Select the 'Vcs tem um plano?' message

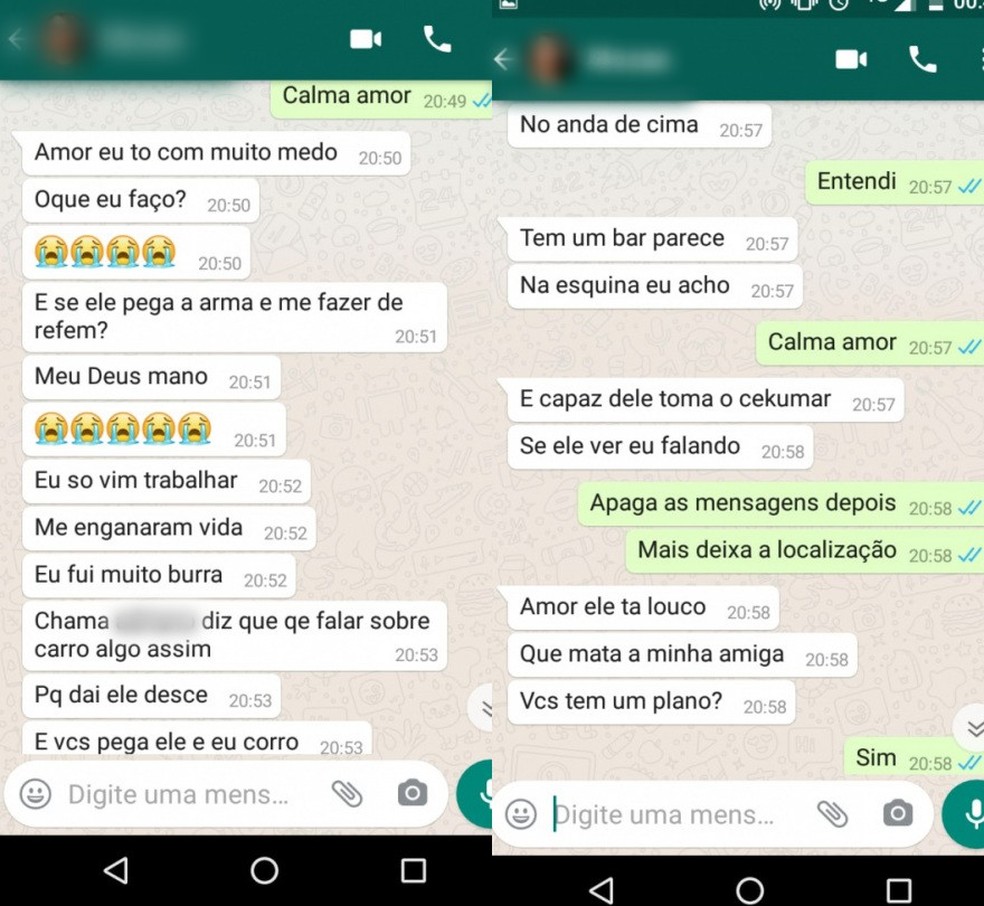651,701
